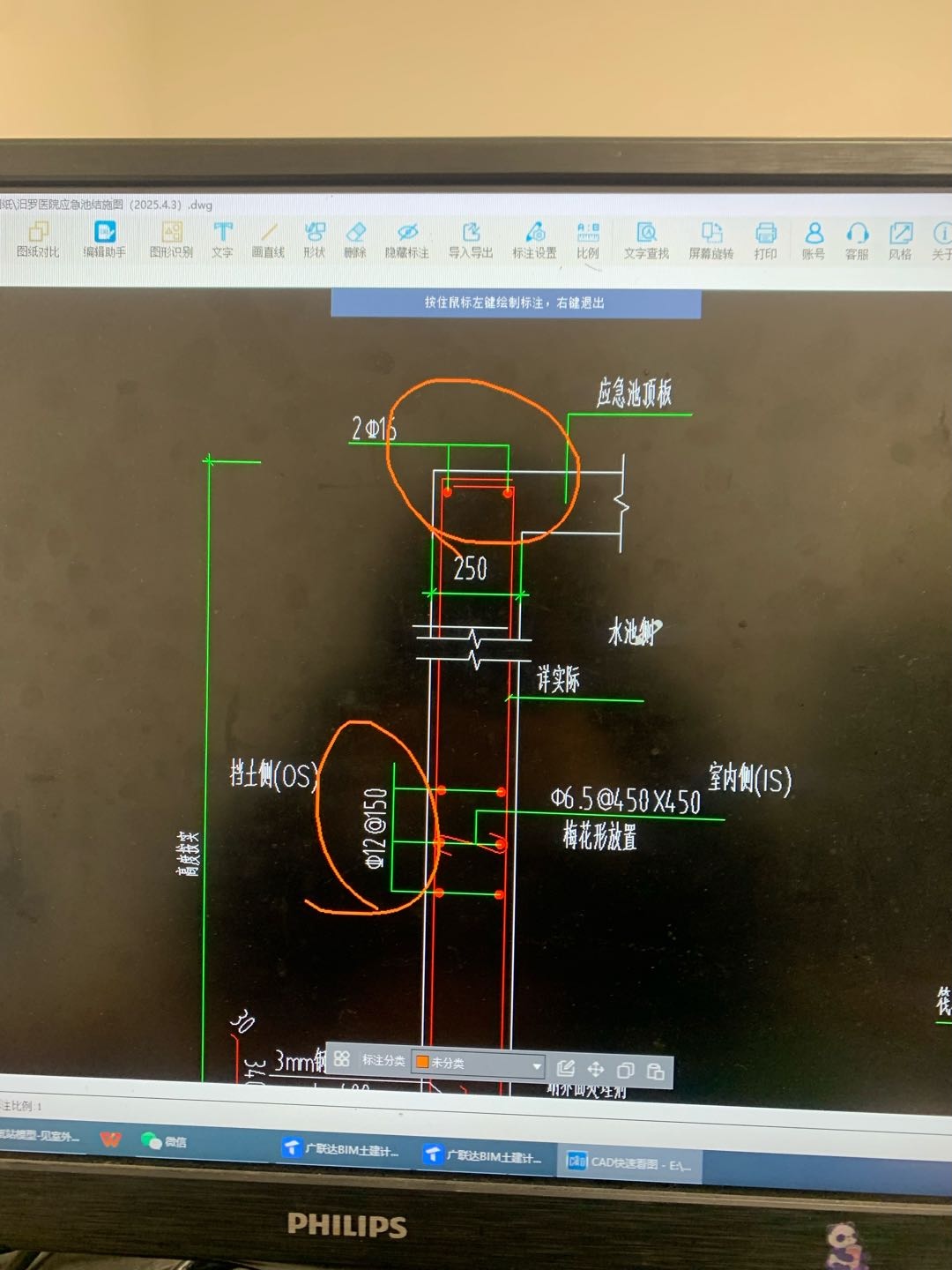Switch to first 广联达BIM土建计 taskbar window
The width and height of the screenshot is (952, 1270).
[341, 1149]
